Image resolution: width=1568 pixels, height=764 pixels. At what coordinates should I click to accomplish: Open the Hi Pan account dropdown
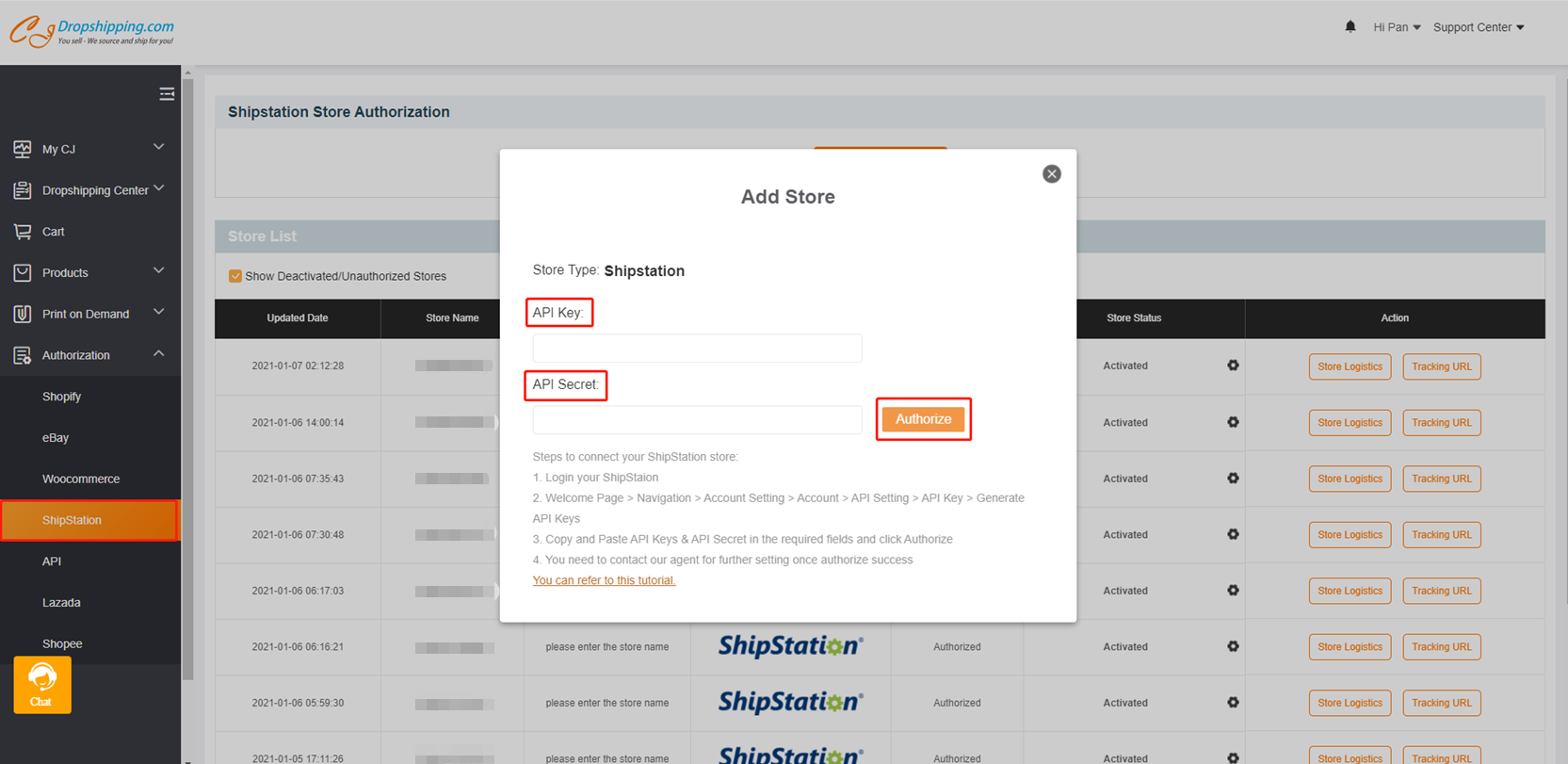(1396, 27)
